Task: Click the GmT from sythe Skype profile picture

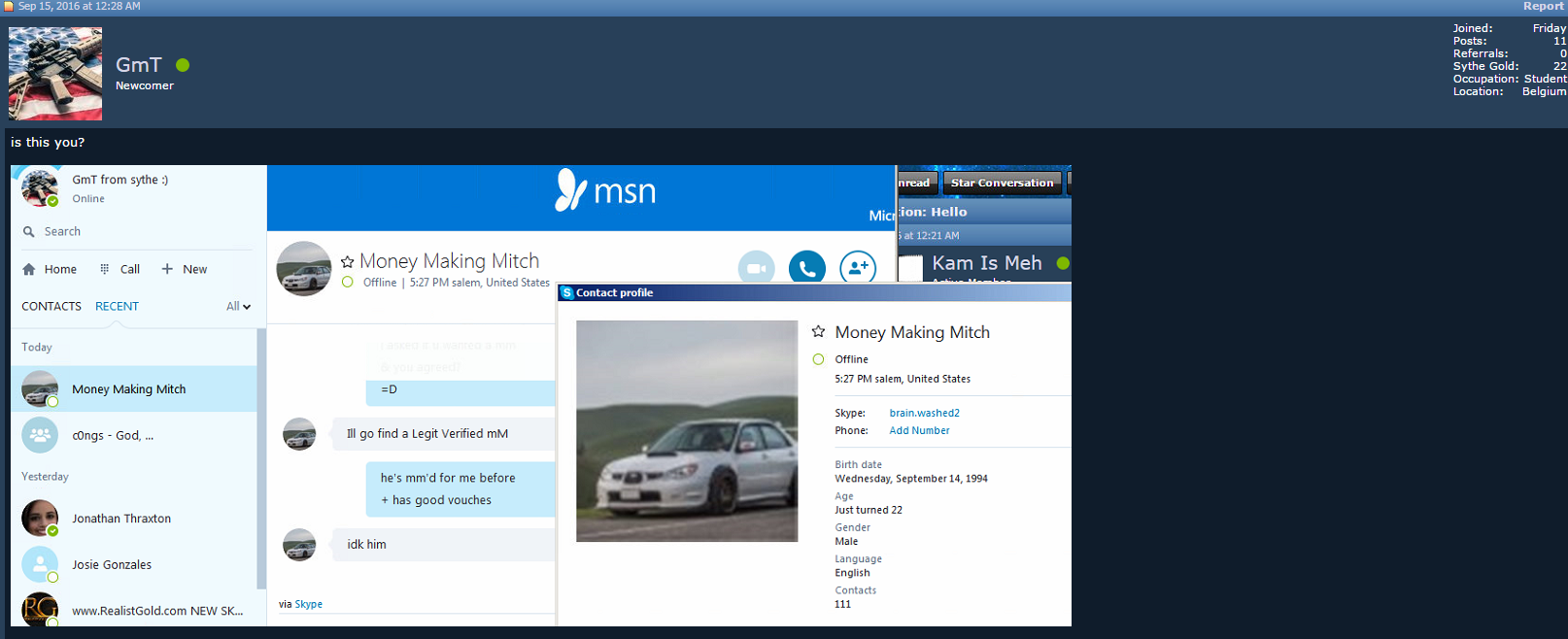Action: point(40,187)
